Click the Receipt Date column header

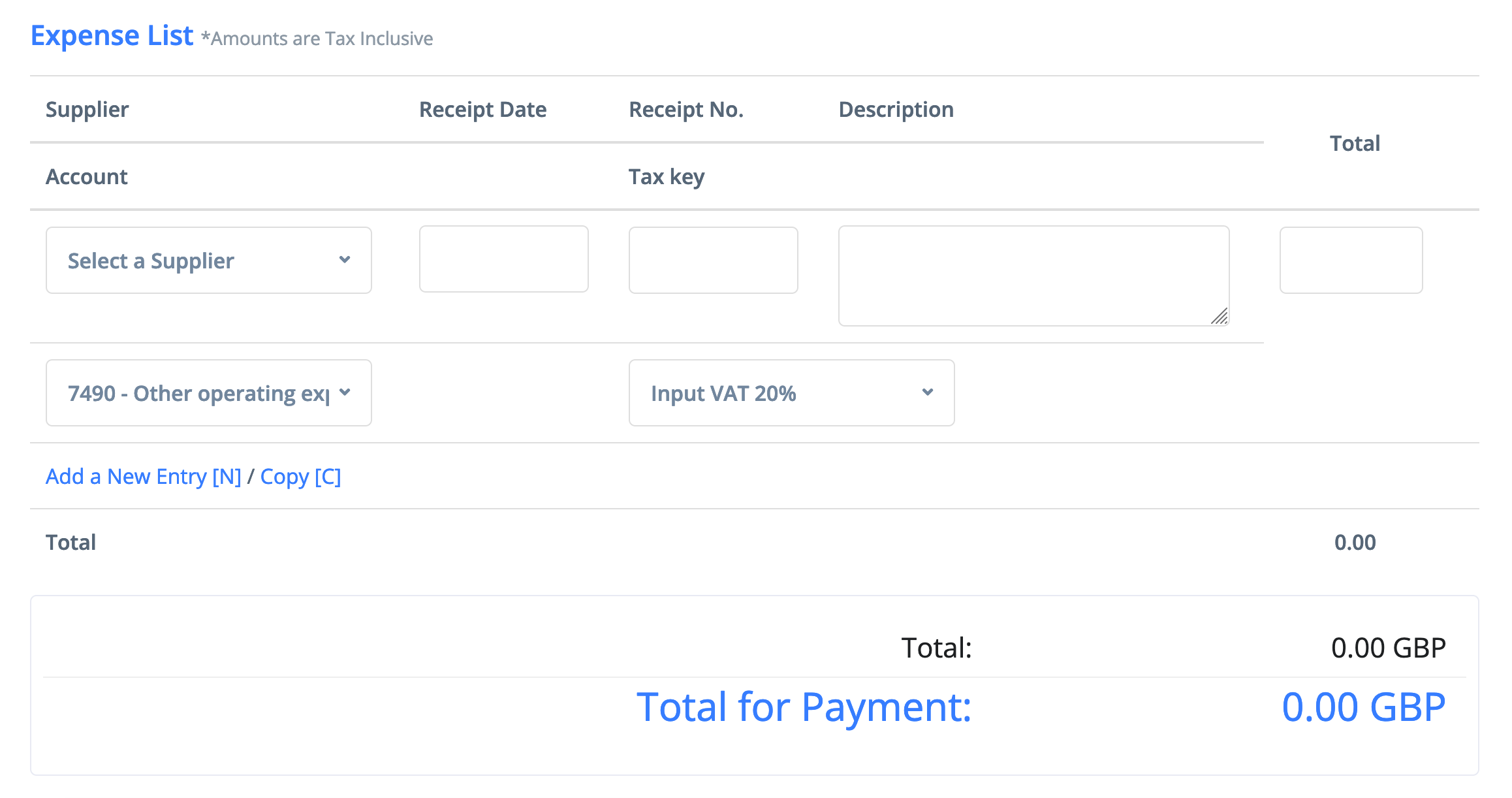[x=482, y=109]
